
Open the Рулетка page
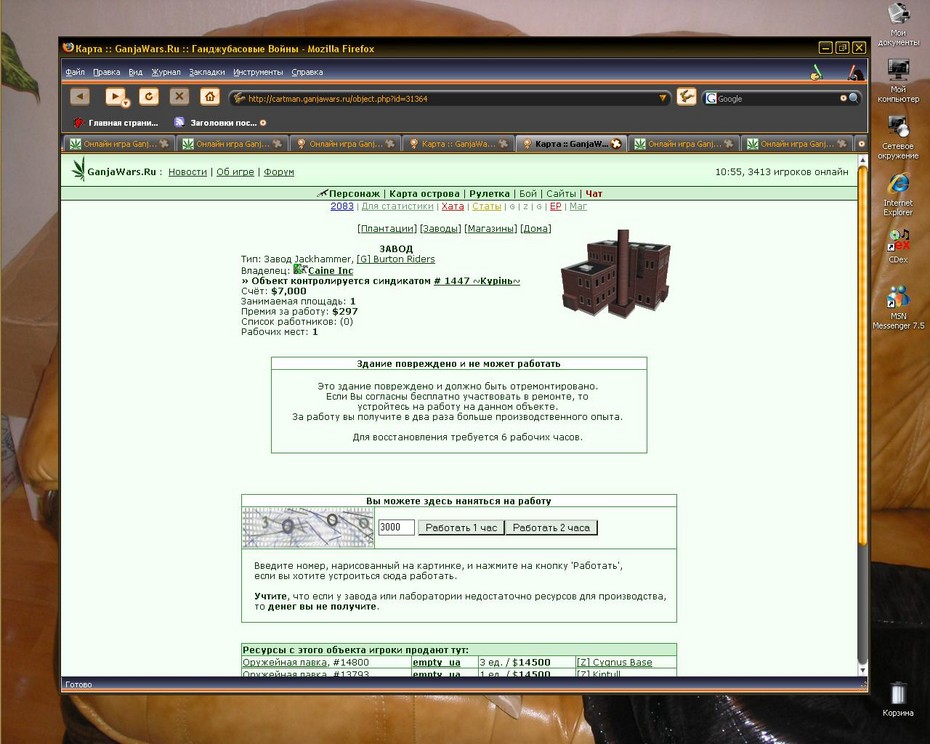click(x=489, y=193)
